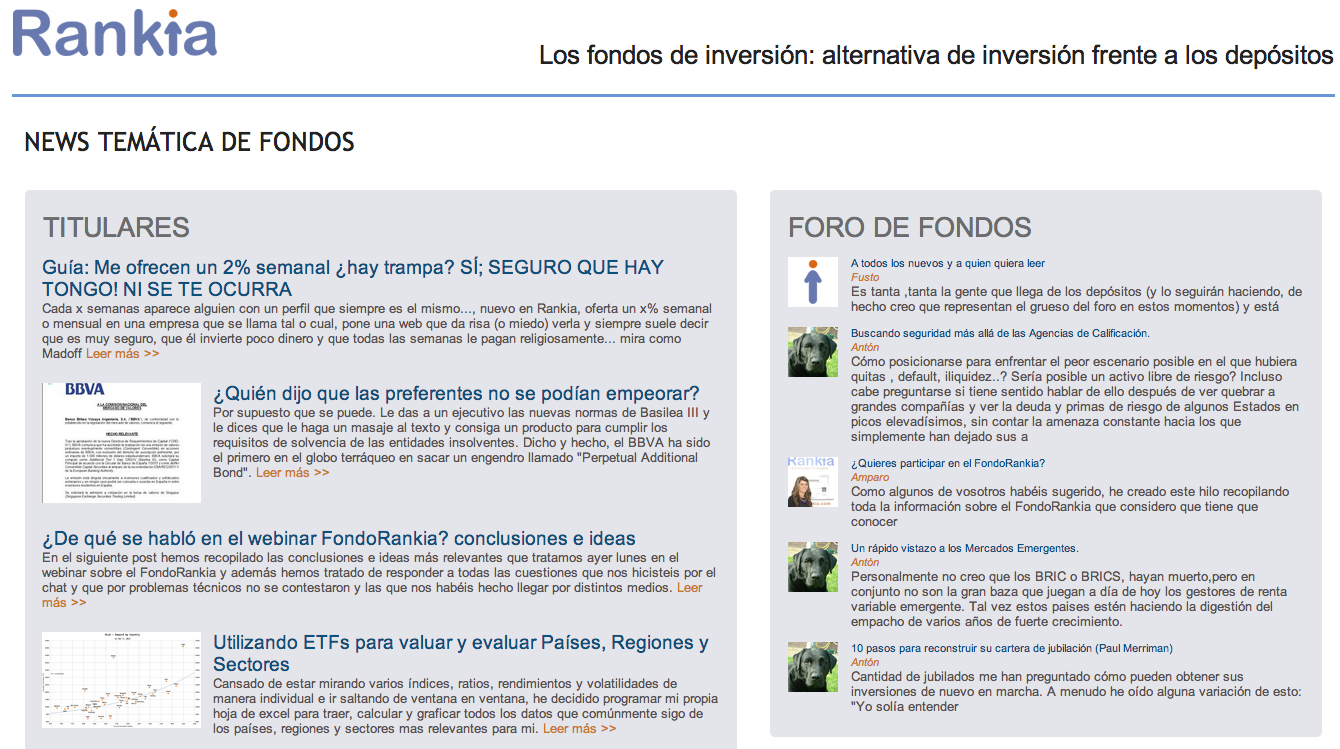The image size is (1340, 749).
Task: Open the ETF scatter chart thumbnail
Action: coord(123,680)
